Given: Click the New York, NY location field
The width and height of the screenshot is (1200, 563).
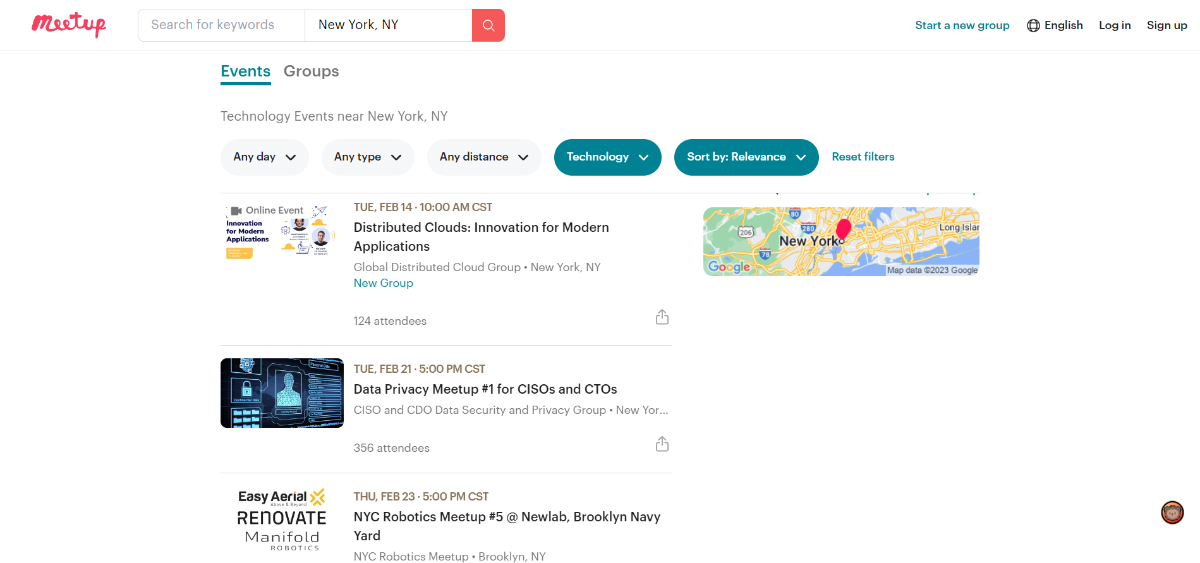Looking at the screenshot, I should pos(388,25).
